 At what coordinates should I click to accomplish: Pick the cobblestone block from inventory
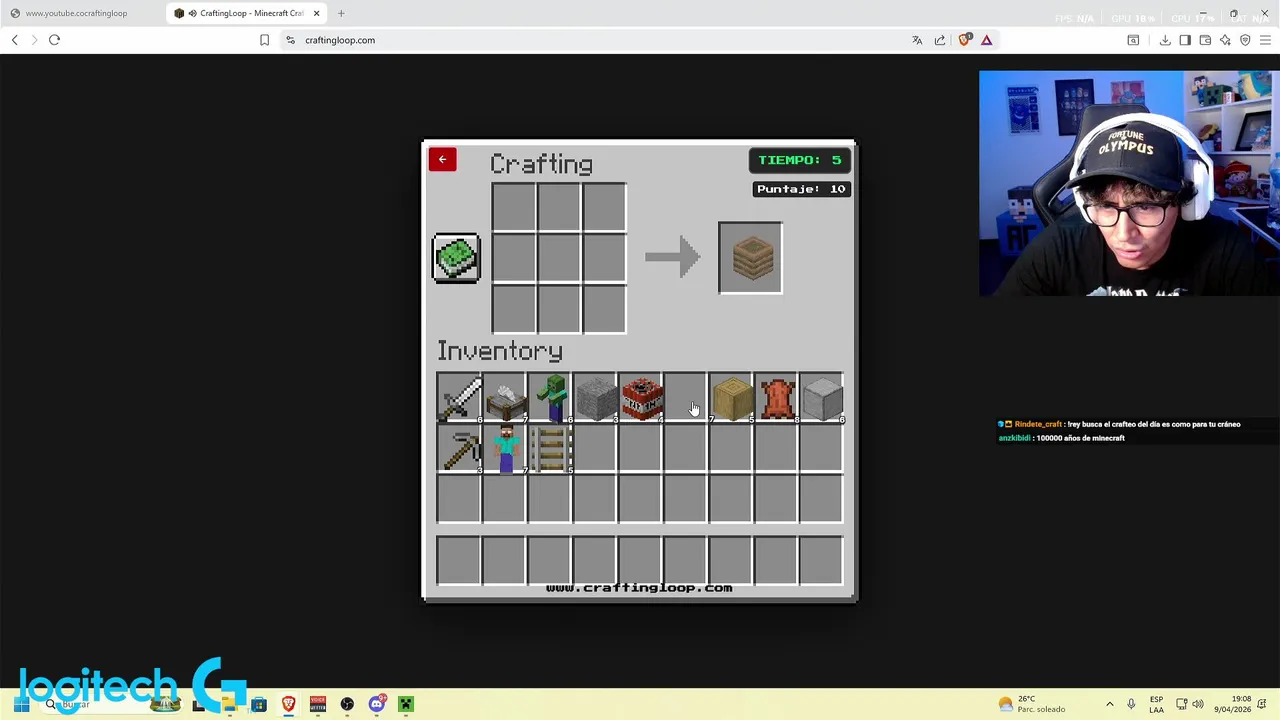[x=595, y=397]
